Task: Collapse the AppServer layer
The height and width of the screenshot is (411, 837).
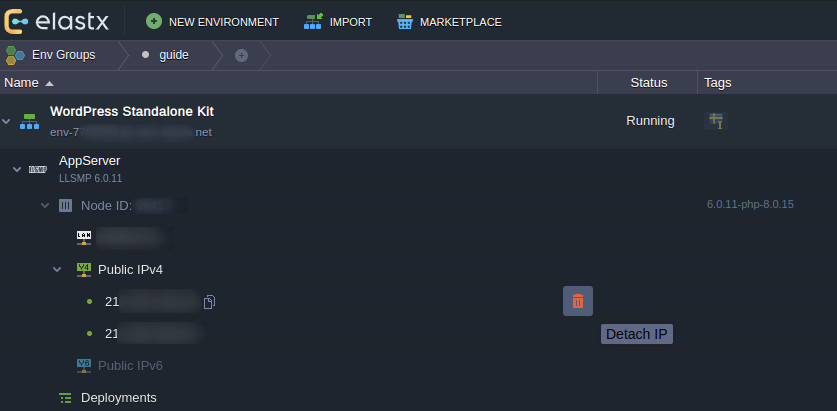Action: point(17,169)
